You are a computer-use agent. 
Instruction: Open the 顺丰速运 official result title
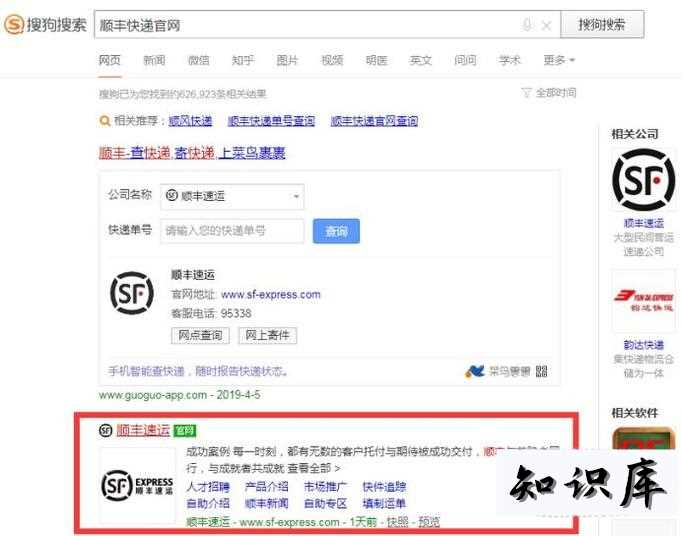(143, 431)
